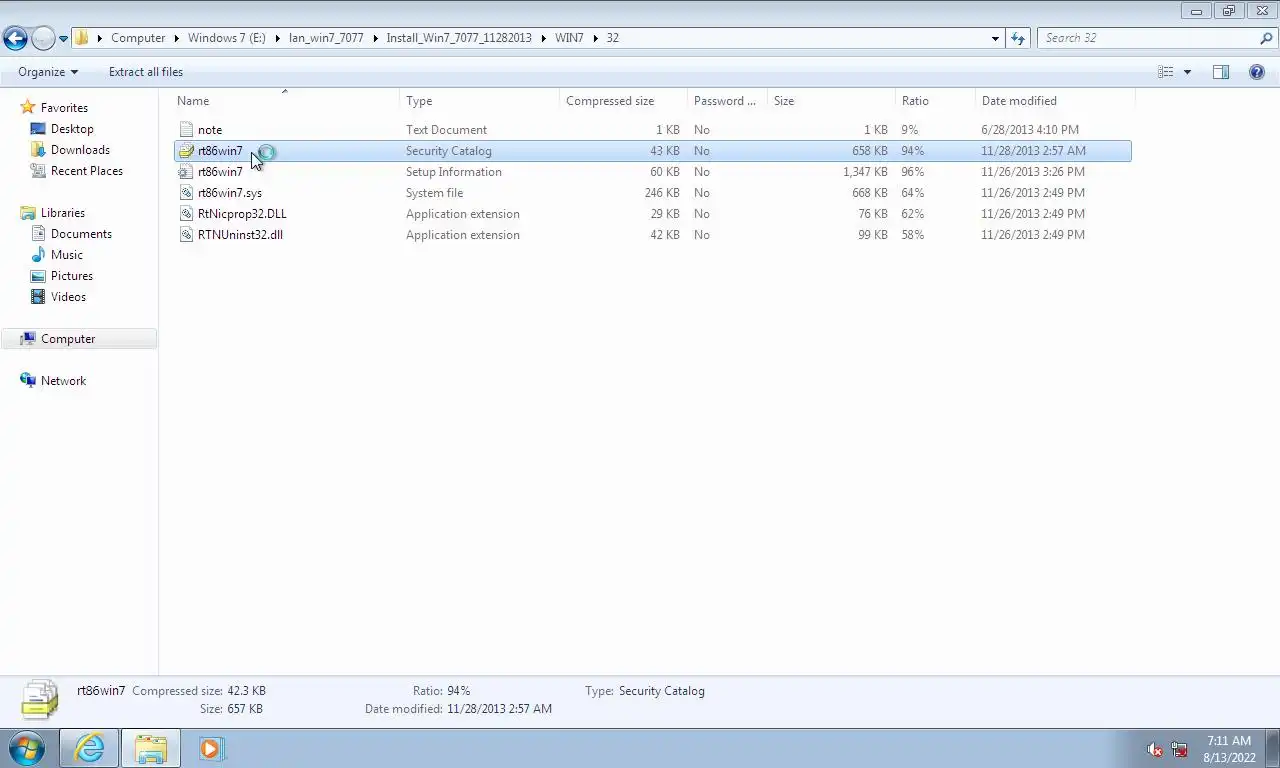Open the Videos library
1280x768 pixels.
click(x=68, y=297)
